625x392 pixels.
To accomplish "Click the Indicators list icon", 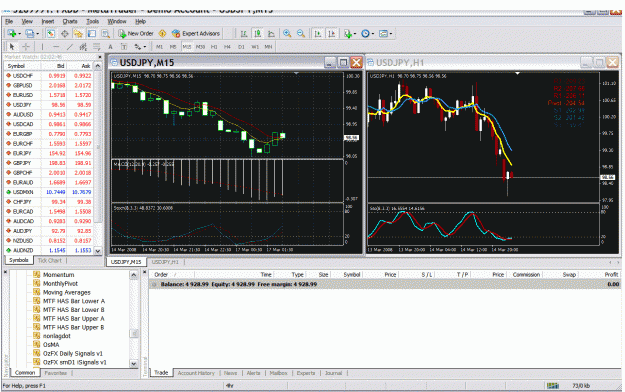I will 348,33.
